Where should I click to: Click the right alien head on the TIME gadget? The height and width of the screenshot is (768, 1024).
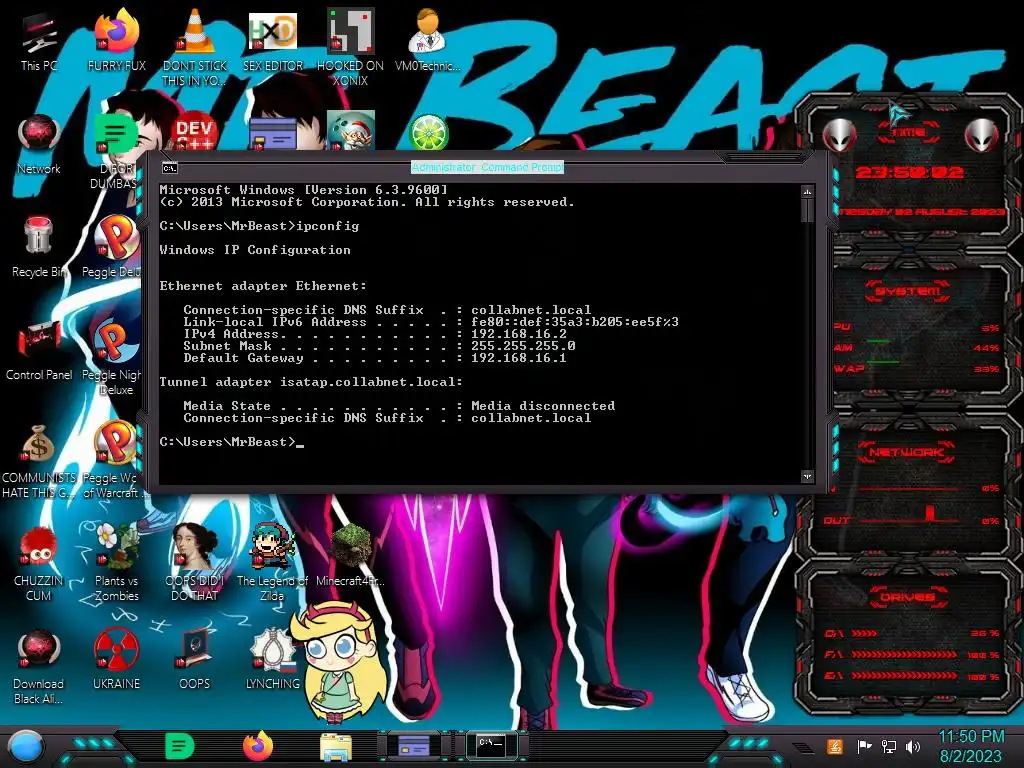pyautogui.click(x=982, y=136)
